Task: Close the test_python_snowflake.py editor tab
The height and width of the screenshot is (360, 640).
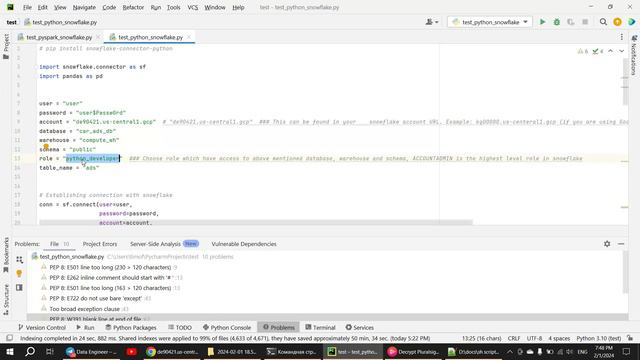Action: 189,37
